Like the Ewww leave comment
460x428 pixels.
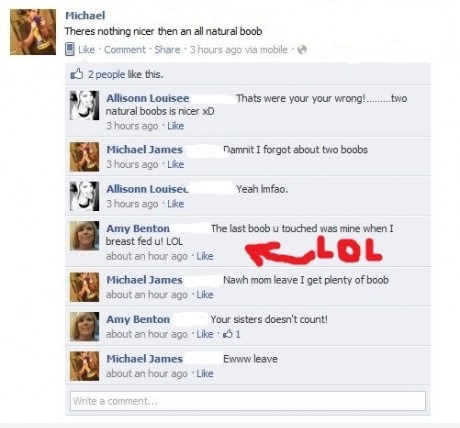point(205,373)
